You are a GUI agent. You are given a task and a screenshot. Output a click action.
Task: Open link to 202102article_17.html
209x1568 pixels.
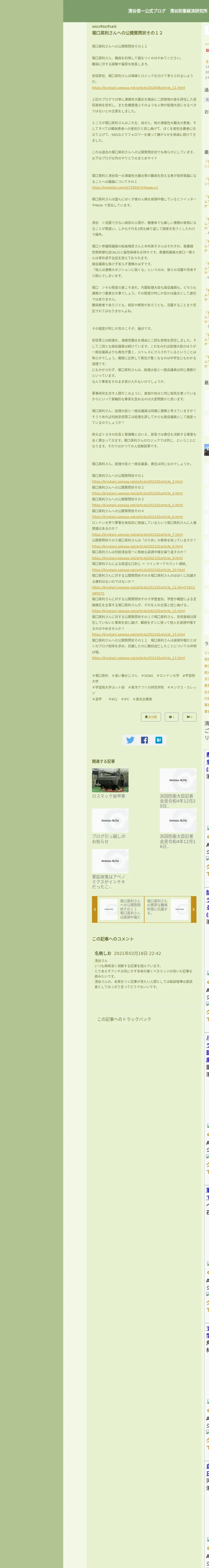(x=138, y=658)
